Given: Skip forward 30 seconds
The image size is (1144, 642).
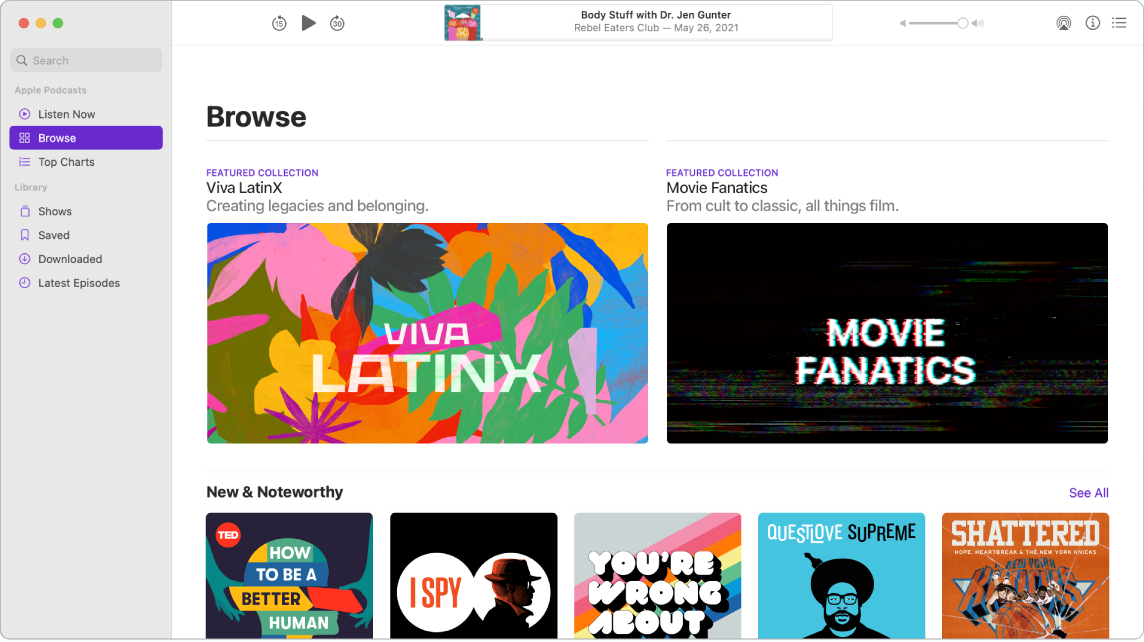Looking at the screenshot, I should (x=337, y=22).
